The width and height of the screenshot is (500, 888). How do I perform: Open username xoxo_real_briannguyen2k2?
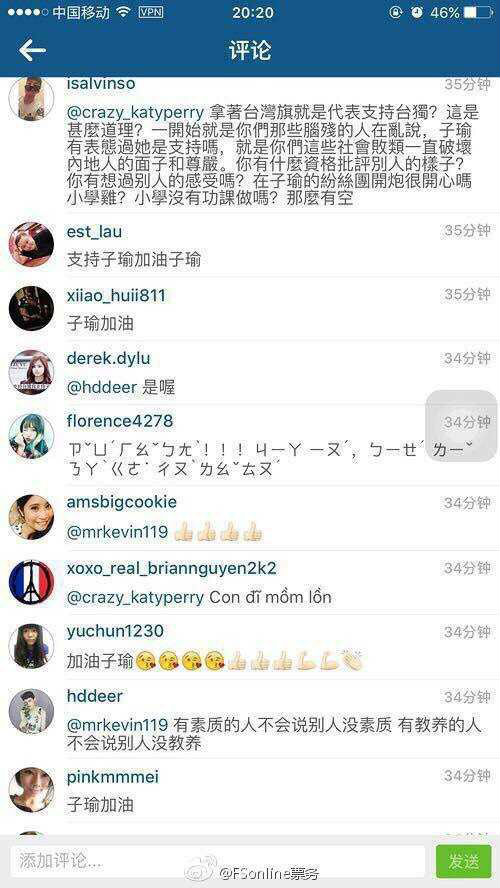[x=172, y=568]
